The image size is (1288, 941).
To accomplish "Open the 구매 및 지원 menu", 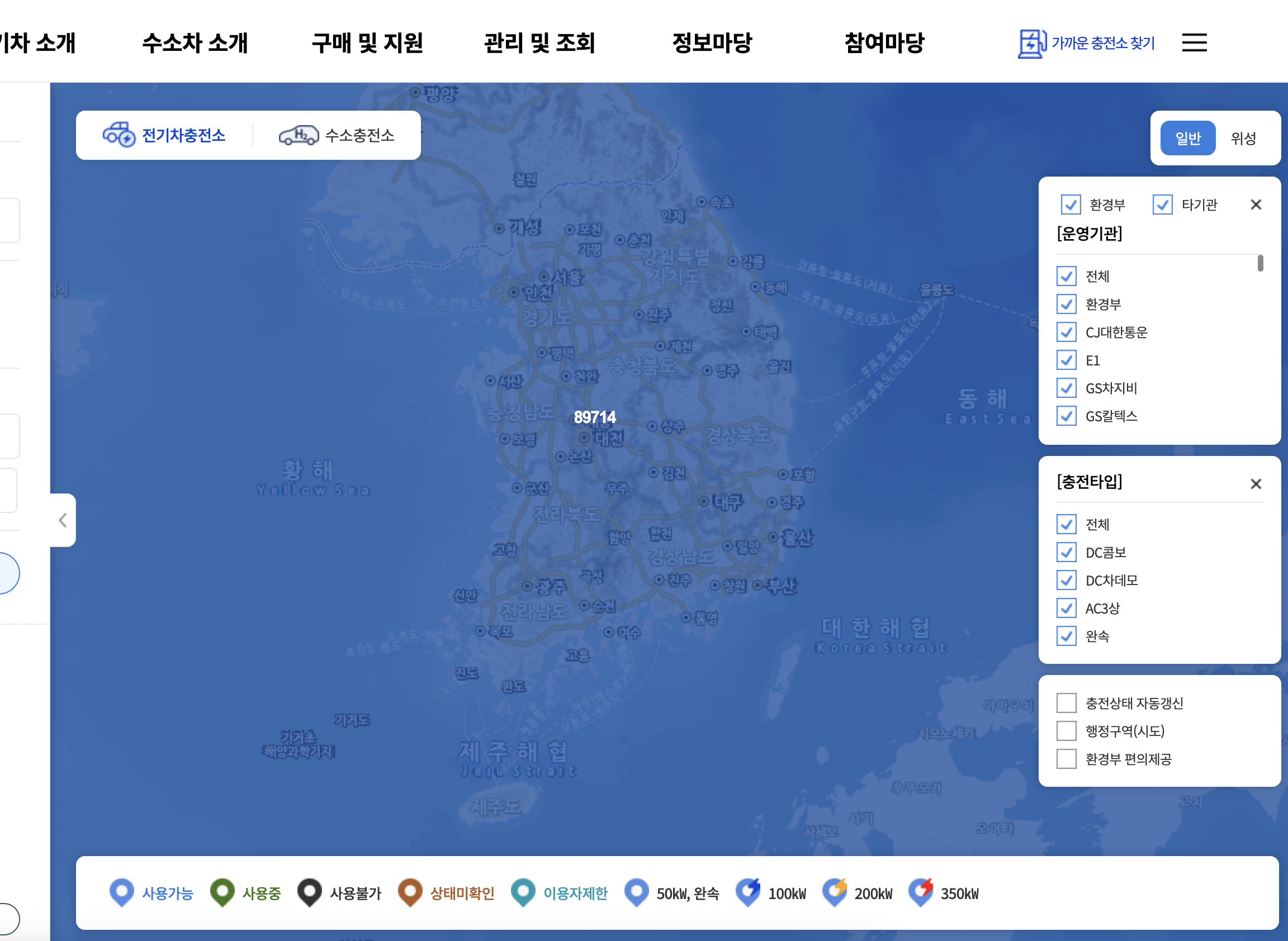I will click(x=367, y=42).
